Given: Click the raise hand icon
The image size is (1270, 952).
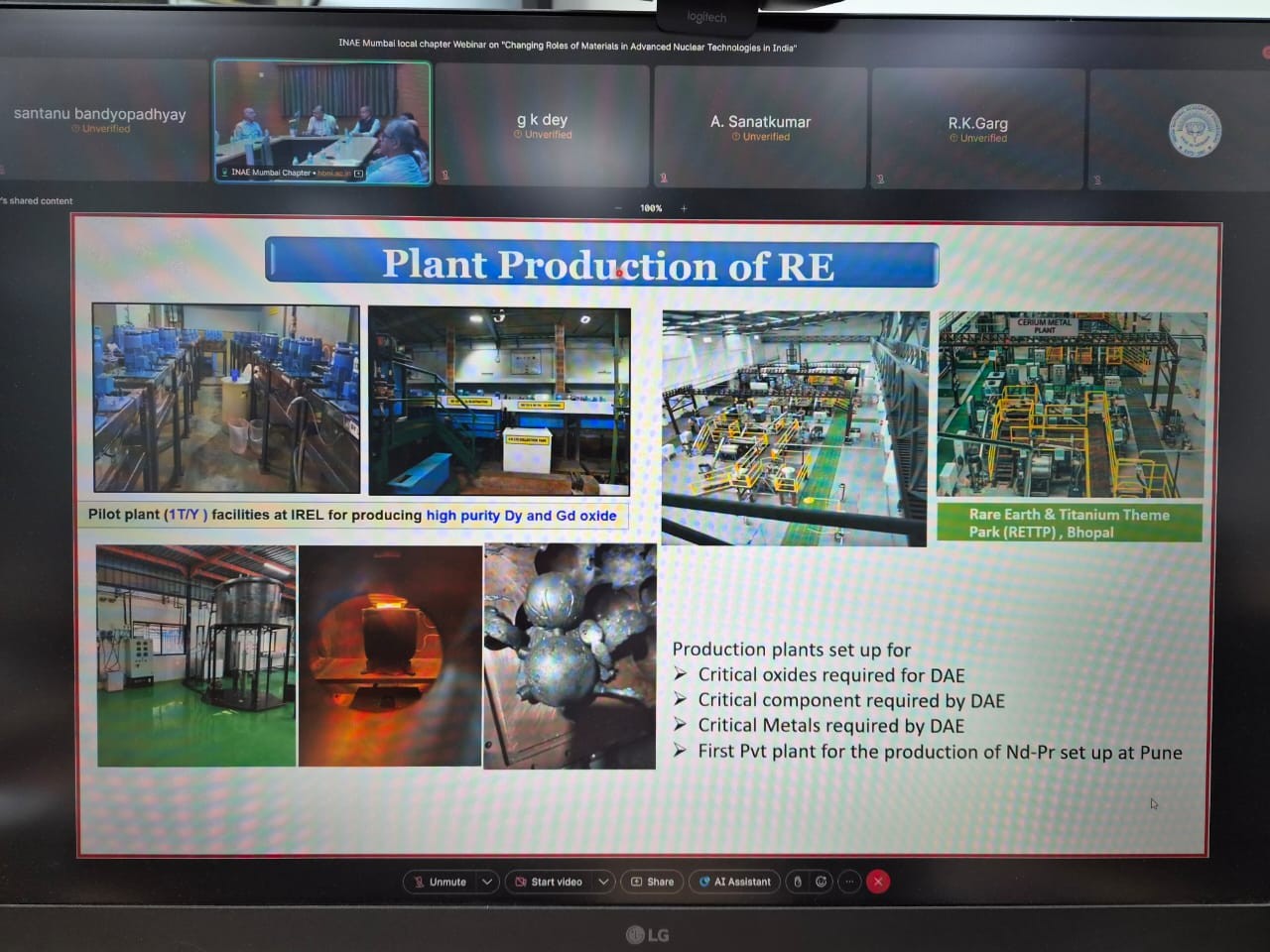Looking at the screenshot, I should [797, 882].
